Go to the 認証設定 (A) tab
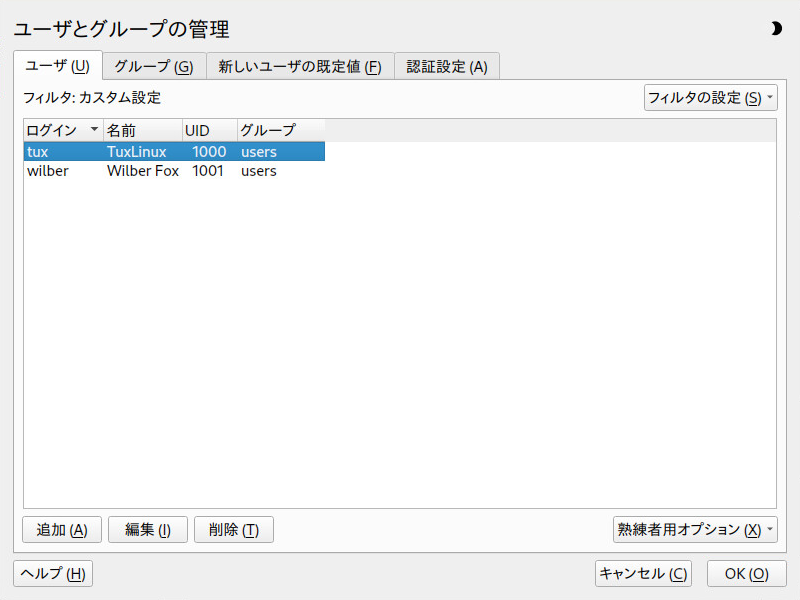This screenshot has width=800, height=600. coord(447,67)
